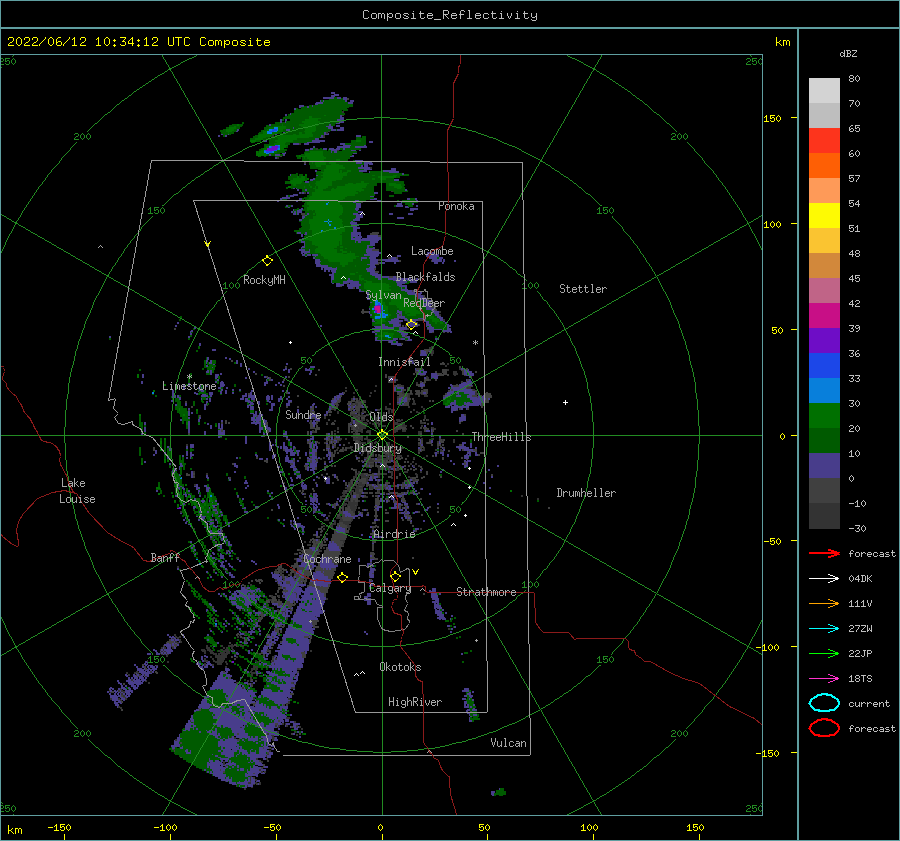Screen dimensions: 900x841
Task: Pick the orange 111V arrow legend icon
Action: [x=824, y=603]
